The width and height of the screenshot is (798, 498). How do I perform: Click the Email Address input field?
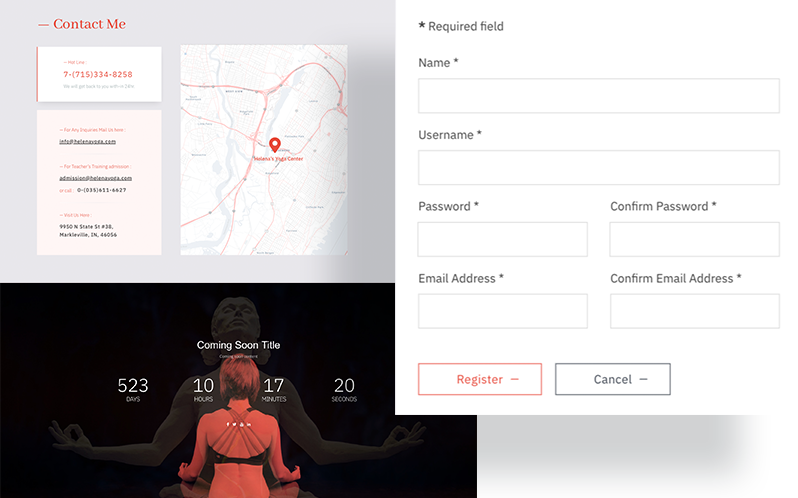(502, 311)
